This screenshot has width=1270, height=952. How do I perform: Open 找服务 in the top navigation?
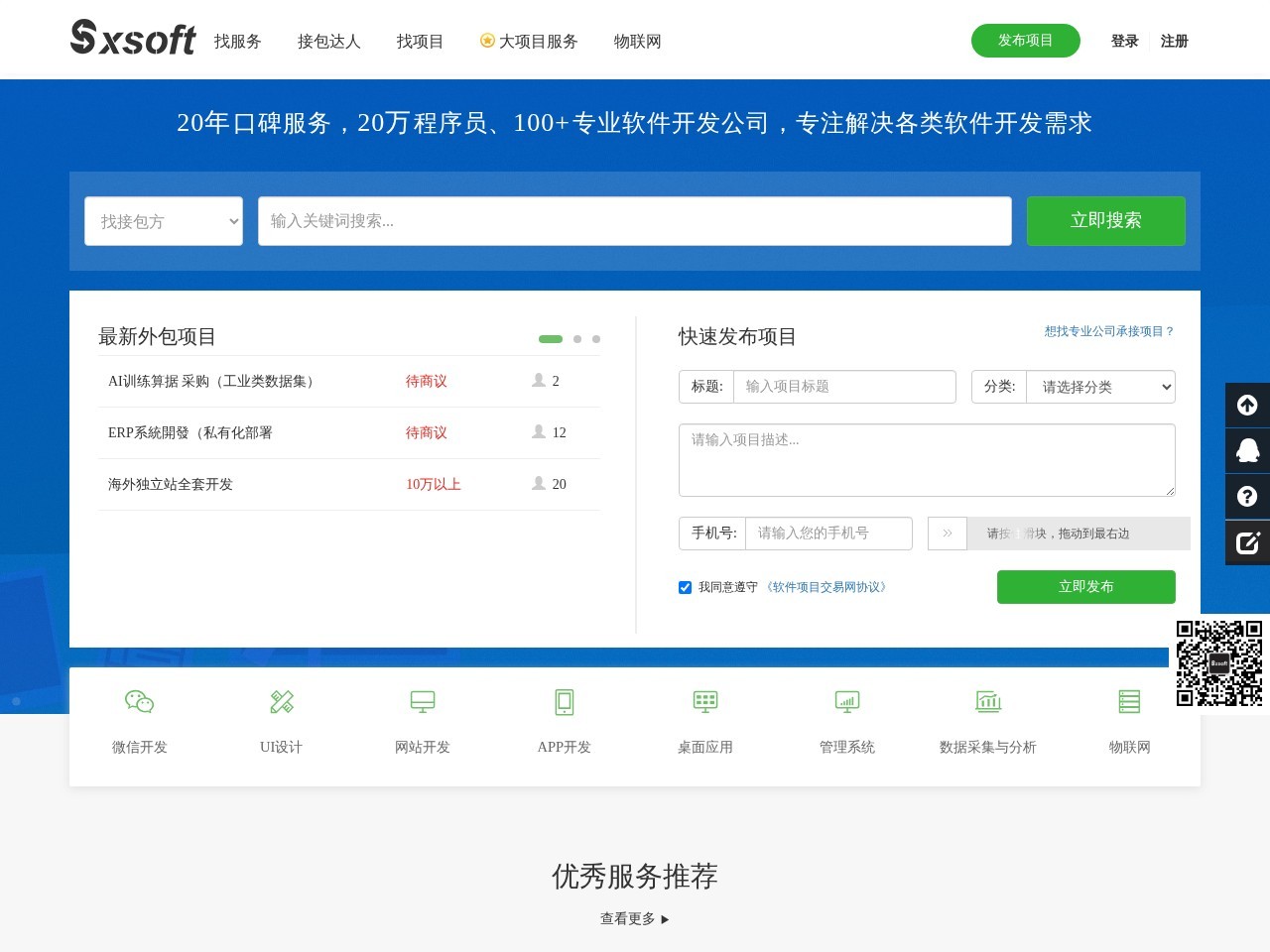tap(238, 42)
